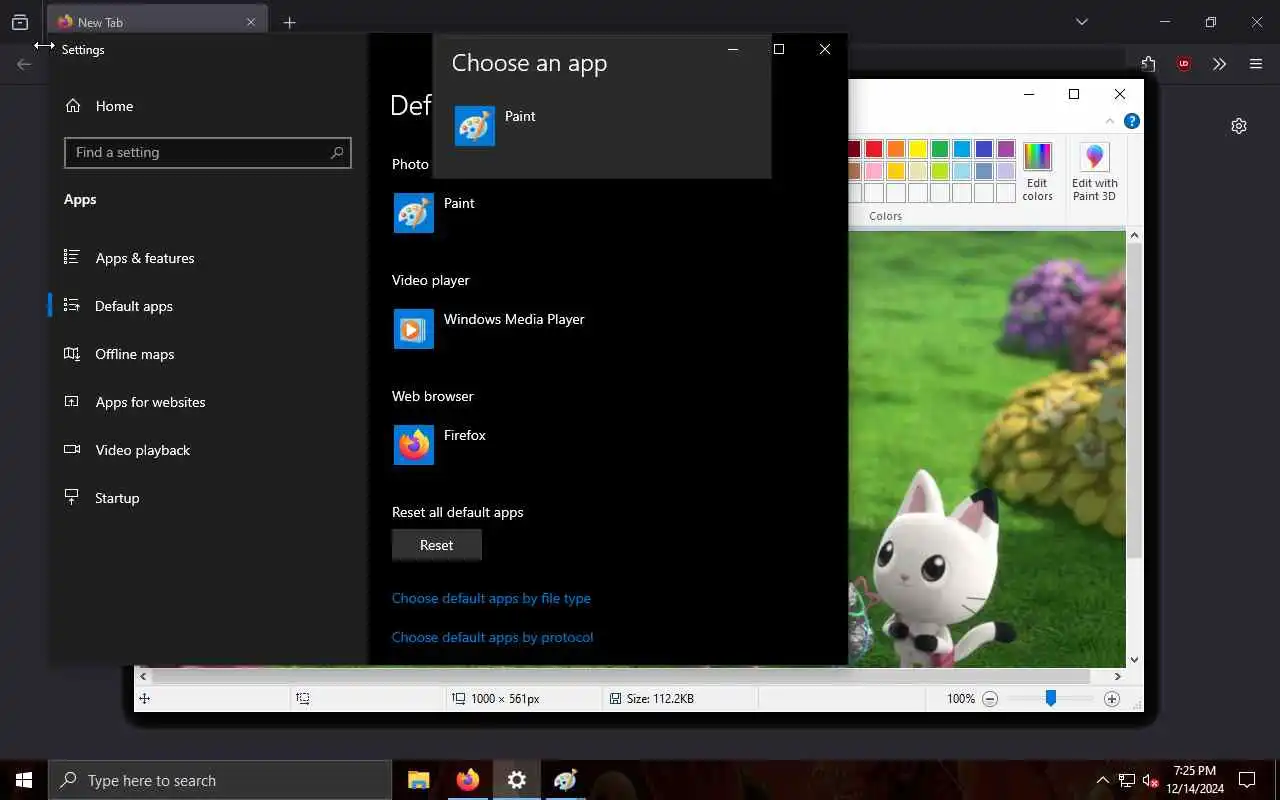Open volume control in system tray

point(1150,780)
